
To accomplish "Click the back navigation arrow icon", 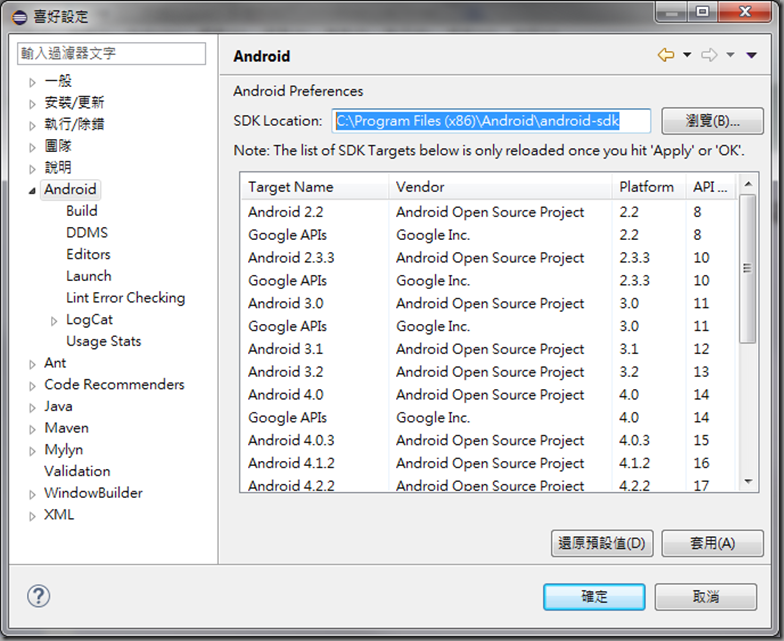I will point(666,54).
